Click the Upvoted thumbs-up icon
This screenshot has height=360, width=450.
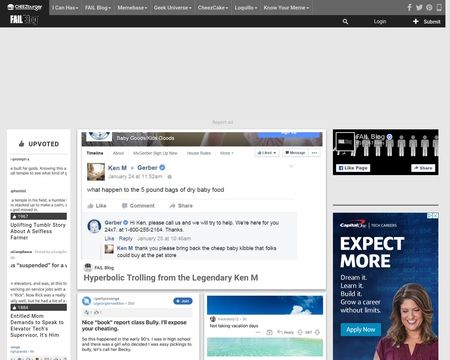[21, 144]
